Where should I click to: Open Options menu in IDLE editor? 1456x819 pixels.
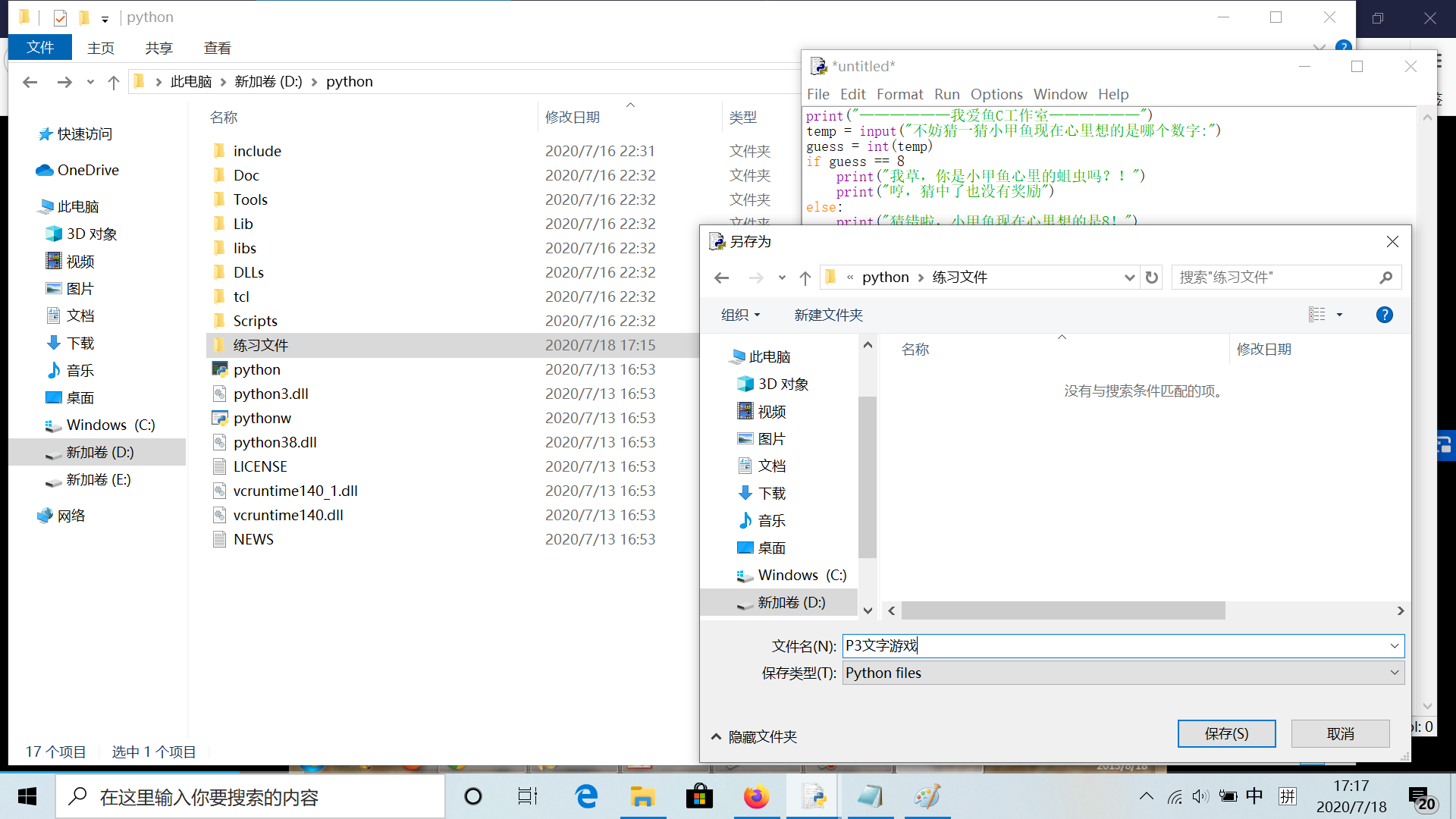996,94
